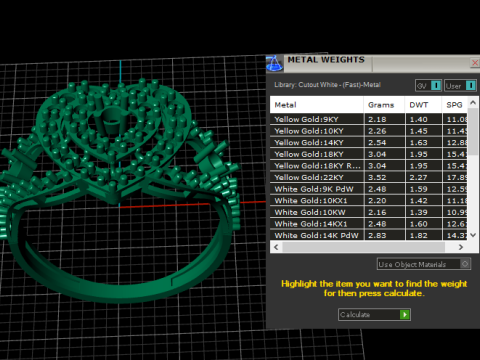Click the table's scroll up arrow
The width and height of the screenshot is (480, 360).
[473, 103]
